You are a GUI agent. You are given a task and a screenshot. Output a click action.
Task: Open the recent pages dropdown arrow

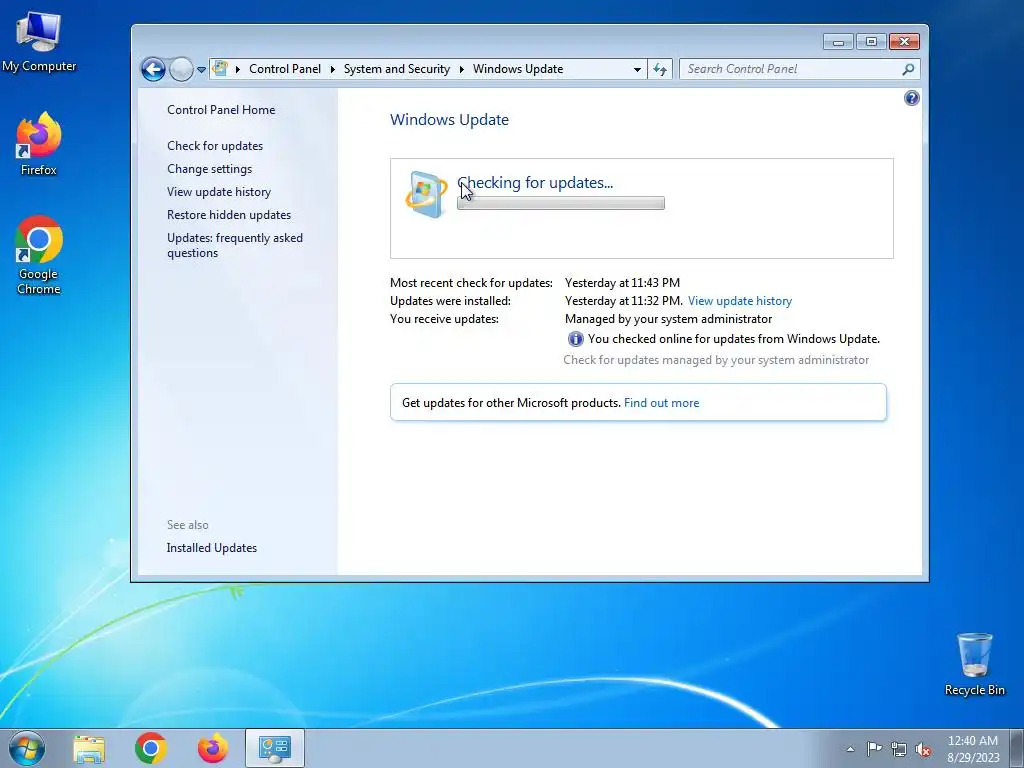pos(202,69)
